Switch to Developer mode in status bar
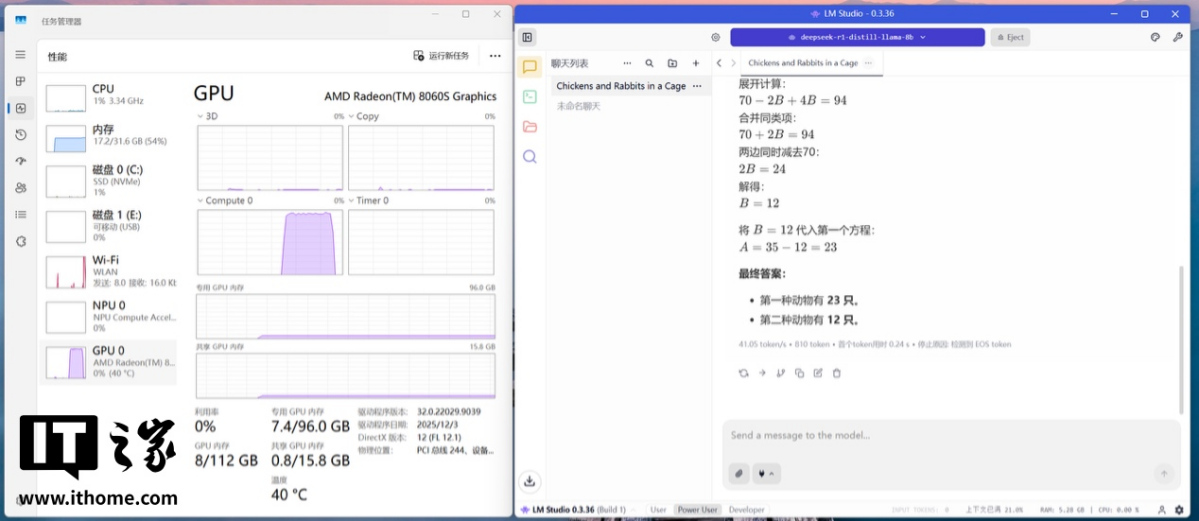 click(x=746, y=510)
